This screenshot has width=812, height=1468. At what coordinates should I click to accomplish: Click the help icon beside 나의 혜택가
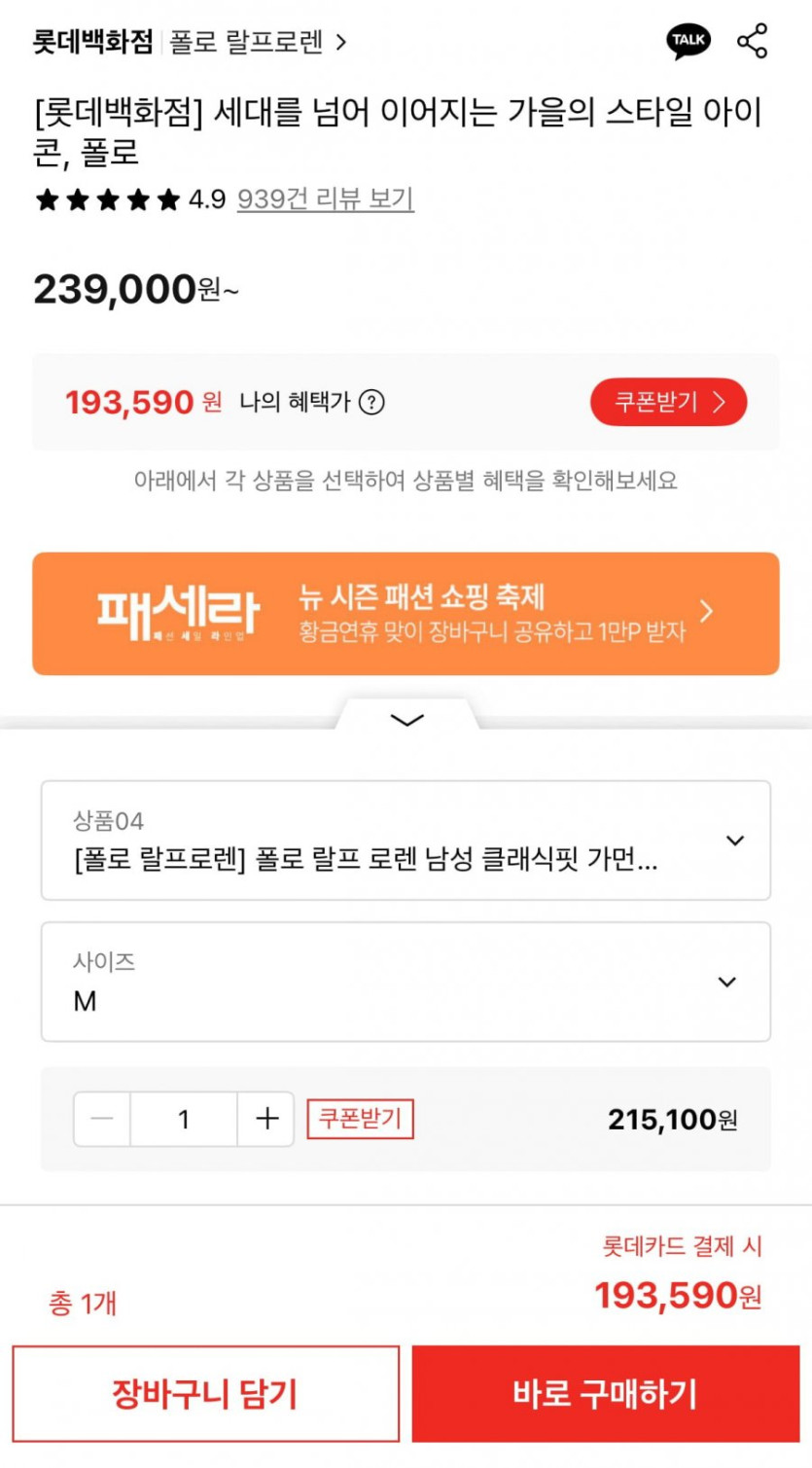pyautogui.click(x=371, y=403)
